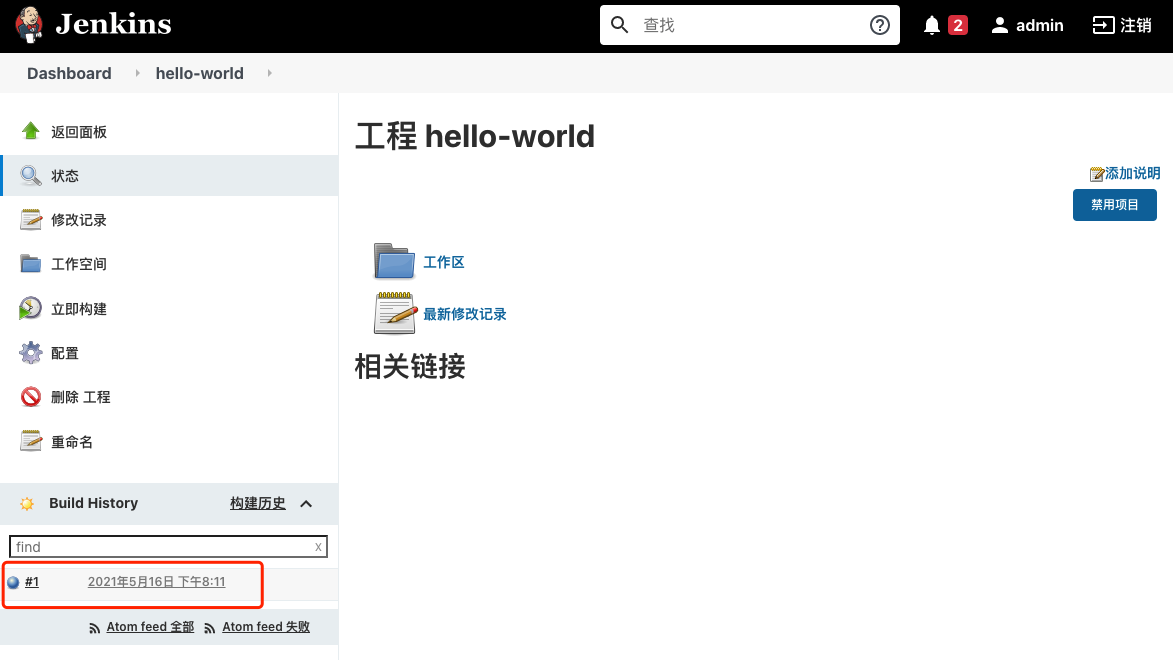The image size is (1173, 660).
Task: Click the Dashboard breadcrumb item
Action: (x=68, y=73)
